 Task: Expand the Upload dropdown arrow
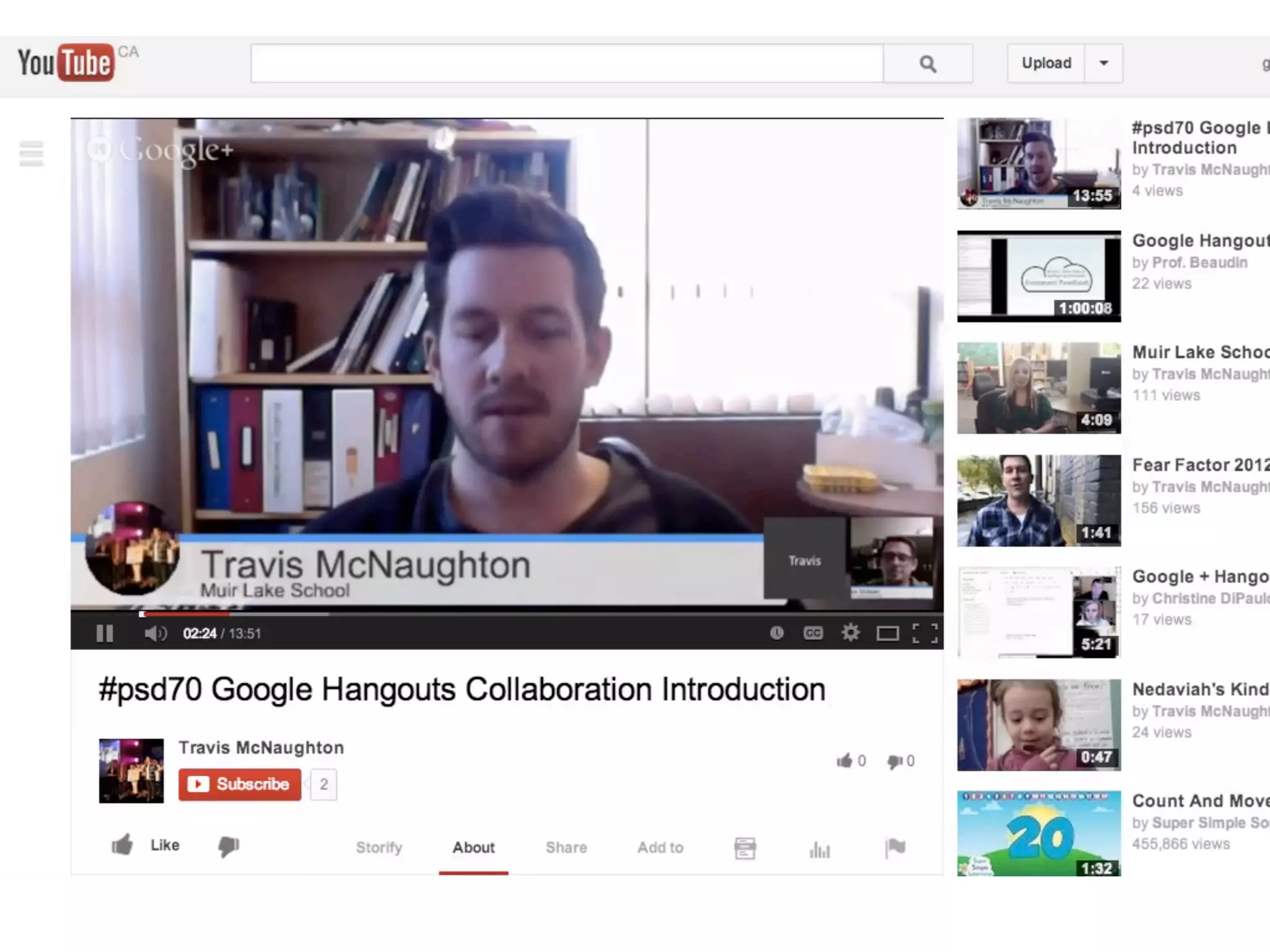(x=1104, y=63)
